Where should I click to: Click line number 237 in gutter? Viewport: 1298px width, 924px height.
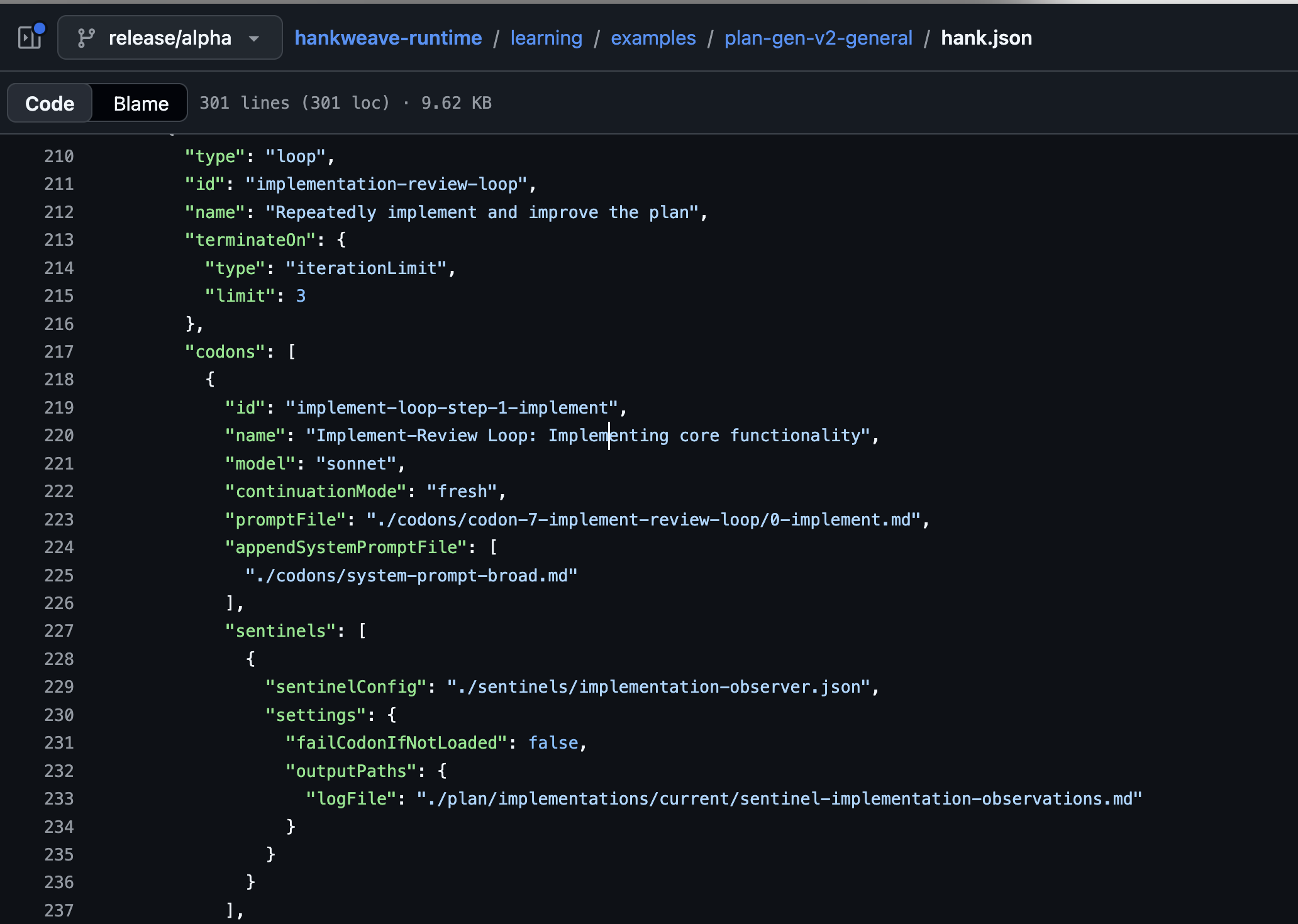pyautogui.click(x=59, y=910)
